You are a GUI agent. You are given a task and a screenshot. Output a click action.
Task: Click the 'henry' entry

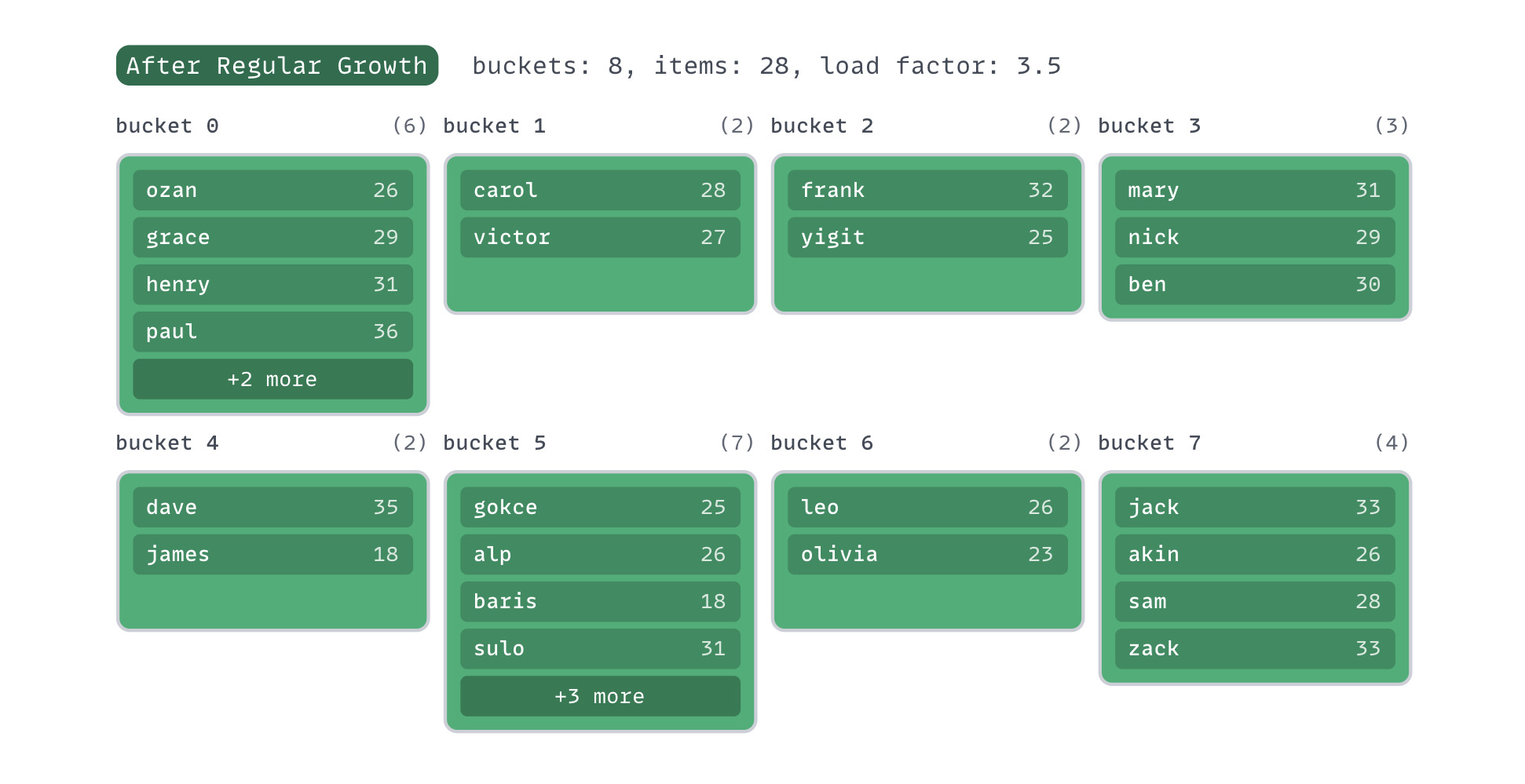pos(272,284)
